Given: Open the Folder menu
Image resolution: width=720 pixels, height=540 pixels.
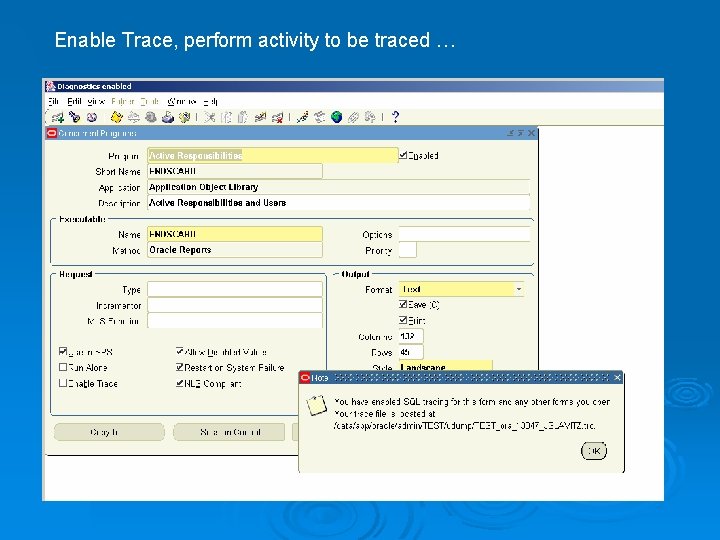Looking at the screenshot, I should pos(123,101).
